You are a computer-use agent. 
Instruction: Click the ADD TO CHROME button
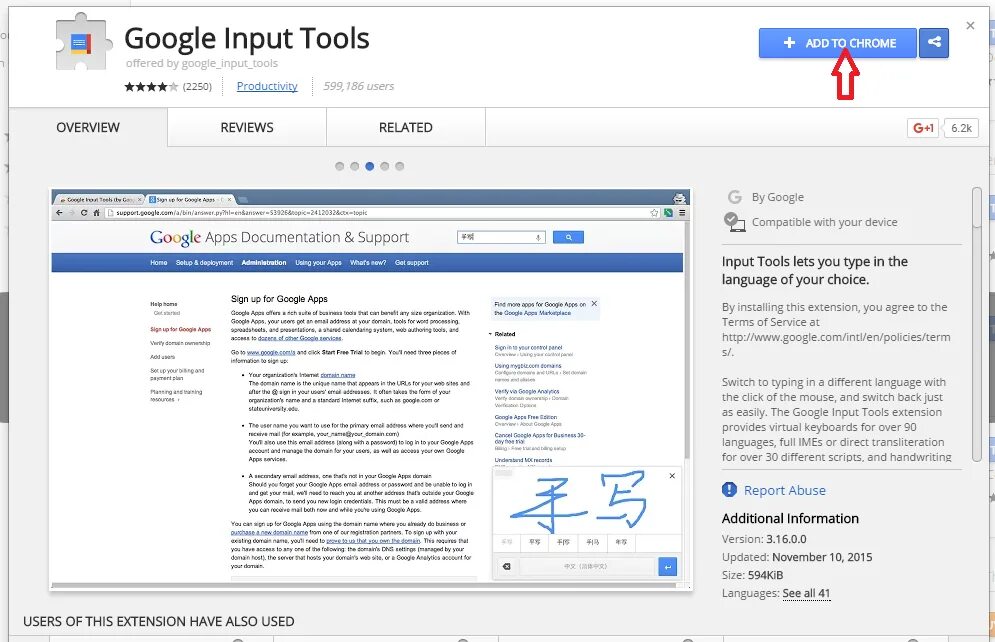(838, 43)
